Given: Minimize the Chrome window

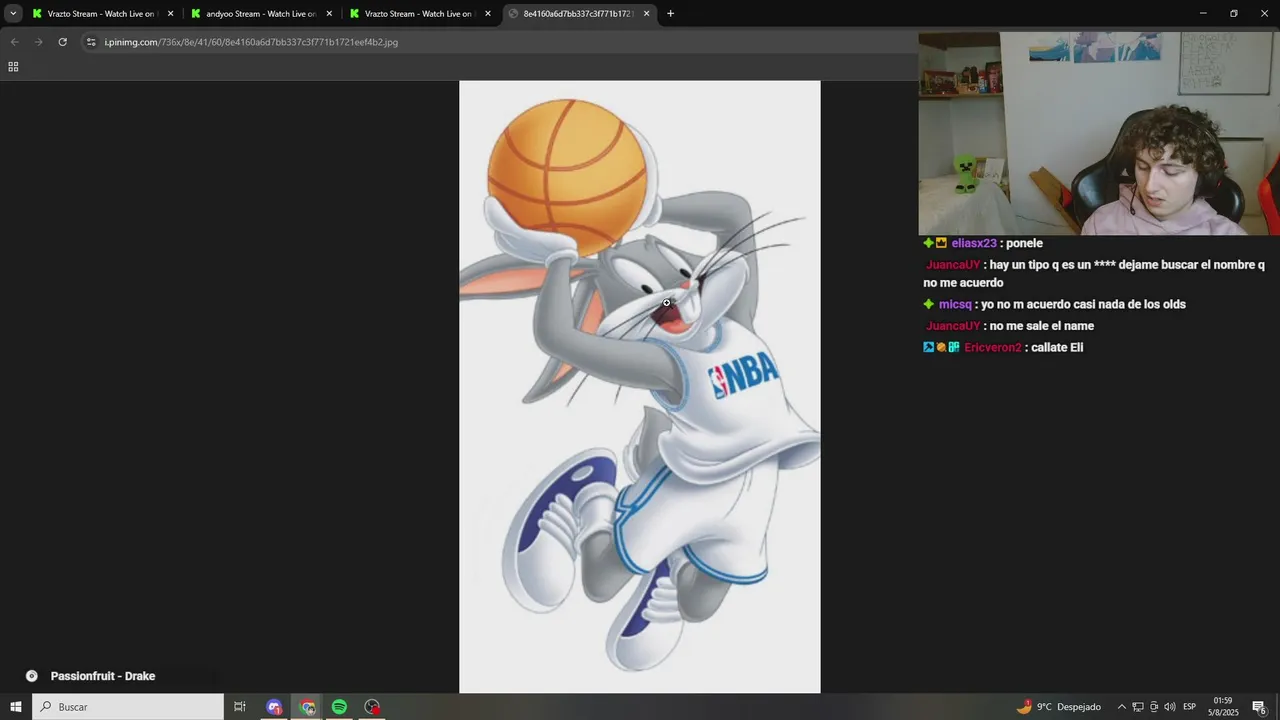Looking at the screenshot, I should point(1203,13).
